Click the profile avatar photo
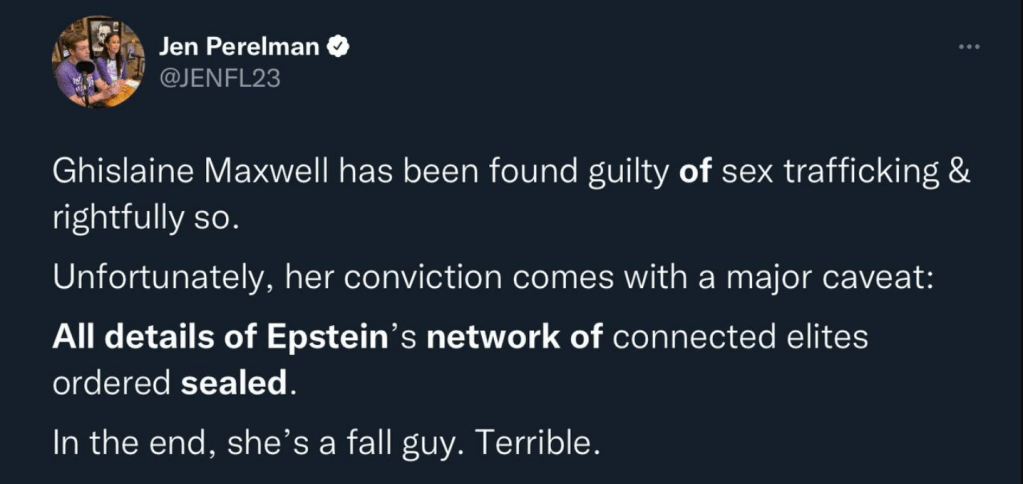The width and height of the screenshot is (1023, 484). [98, 62]
